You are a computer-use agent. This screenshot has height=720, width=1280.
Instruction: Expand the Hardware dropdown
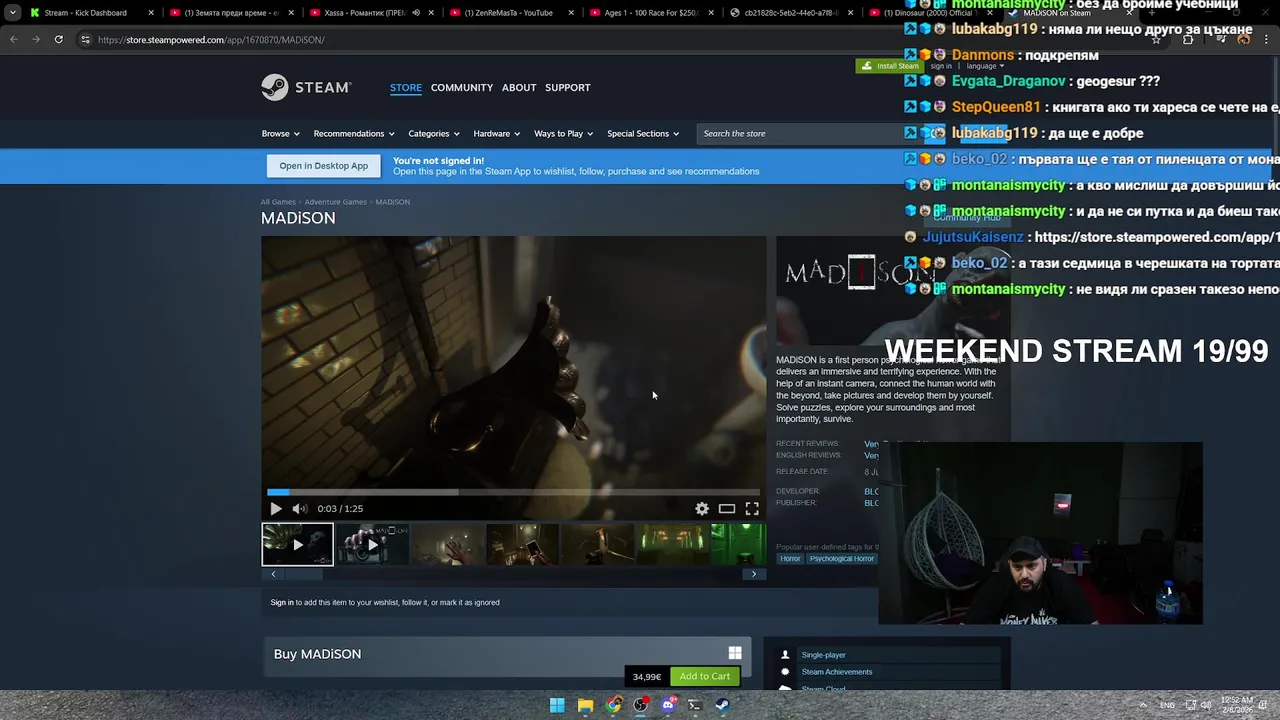pyautogui.click(x=496, y=133)
